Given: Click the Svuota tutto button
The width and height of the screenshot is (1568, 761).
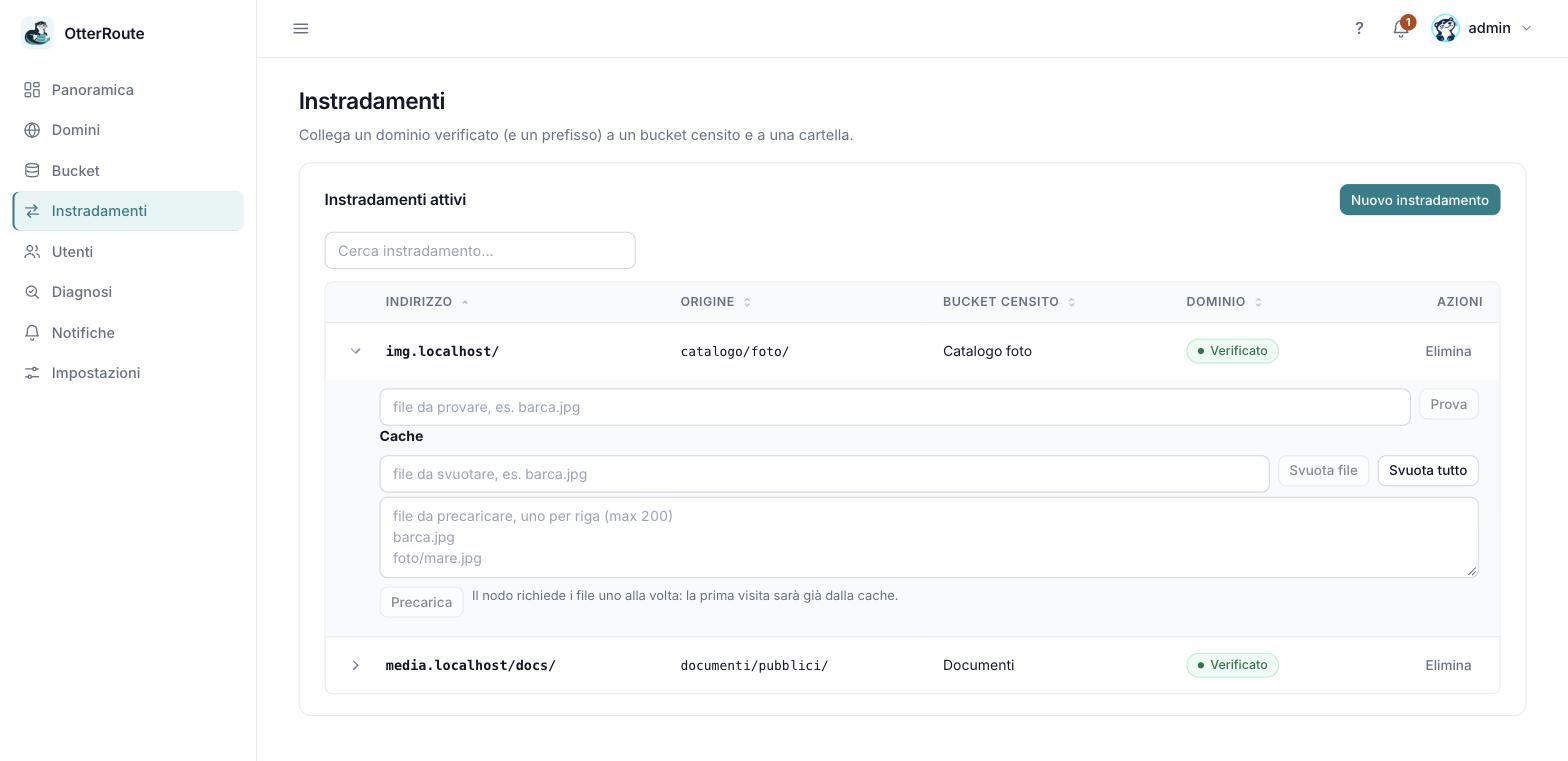Looking at the screenshot, I should 1428,470.
